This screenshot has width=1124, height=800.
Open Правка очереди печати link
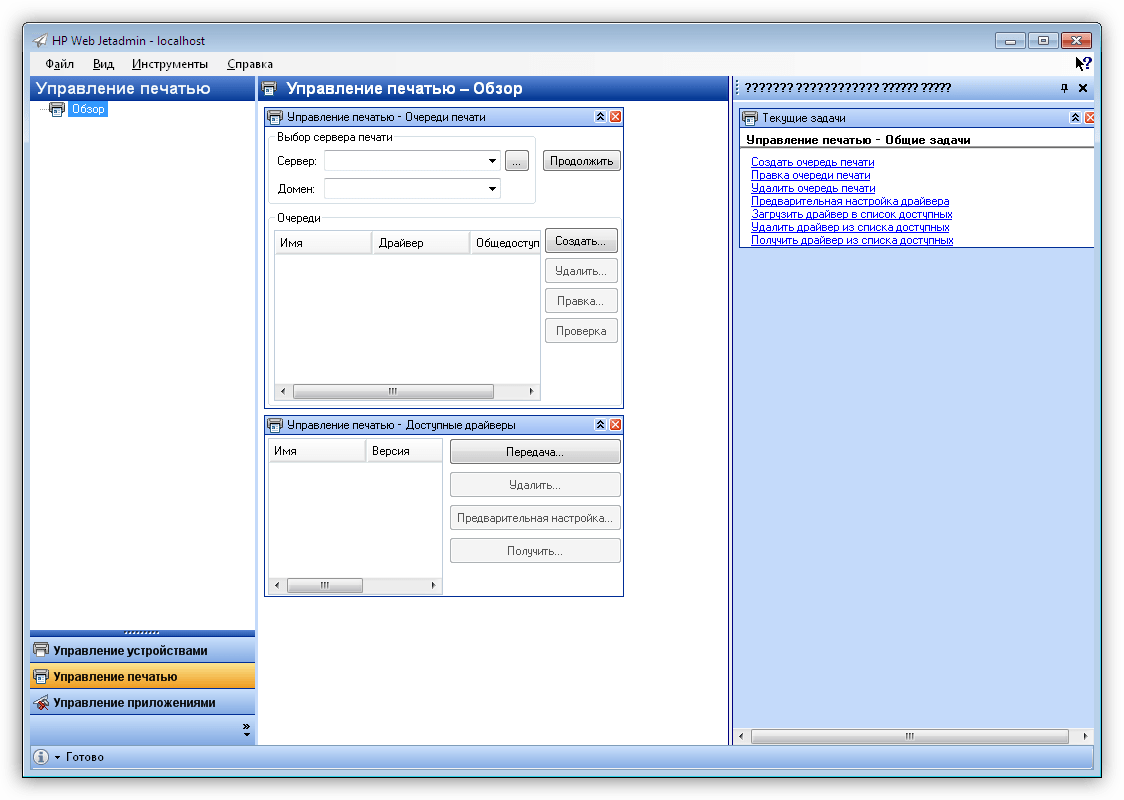point(811,175)
